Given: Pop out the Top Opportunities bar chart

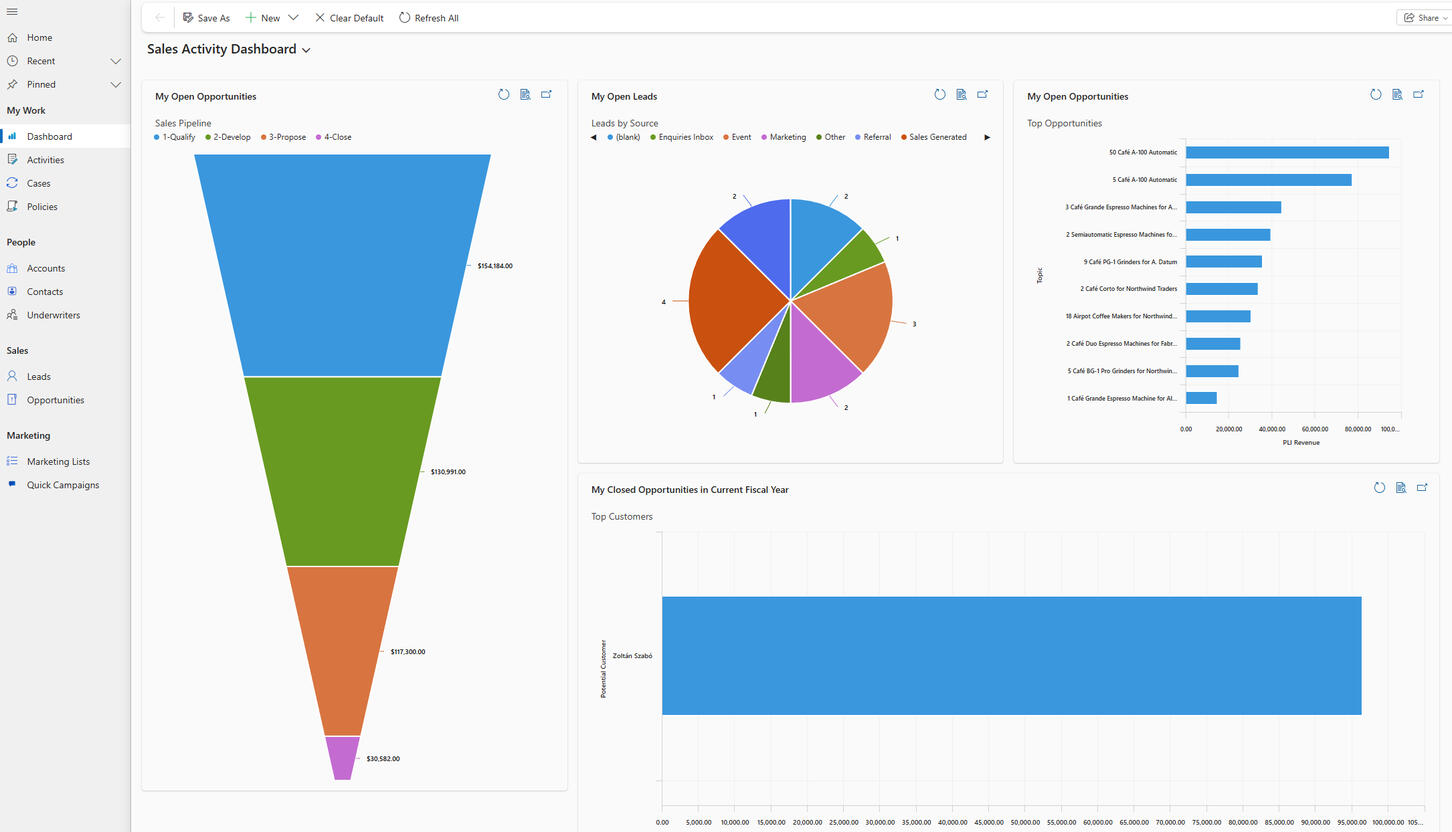Looking at the screenshot, I should tap(1418, 94).
